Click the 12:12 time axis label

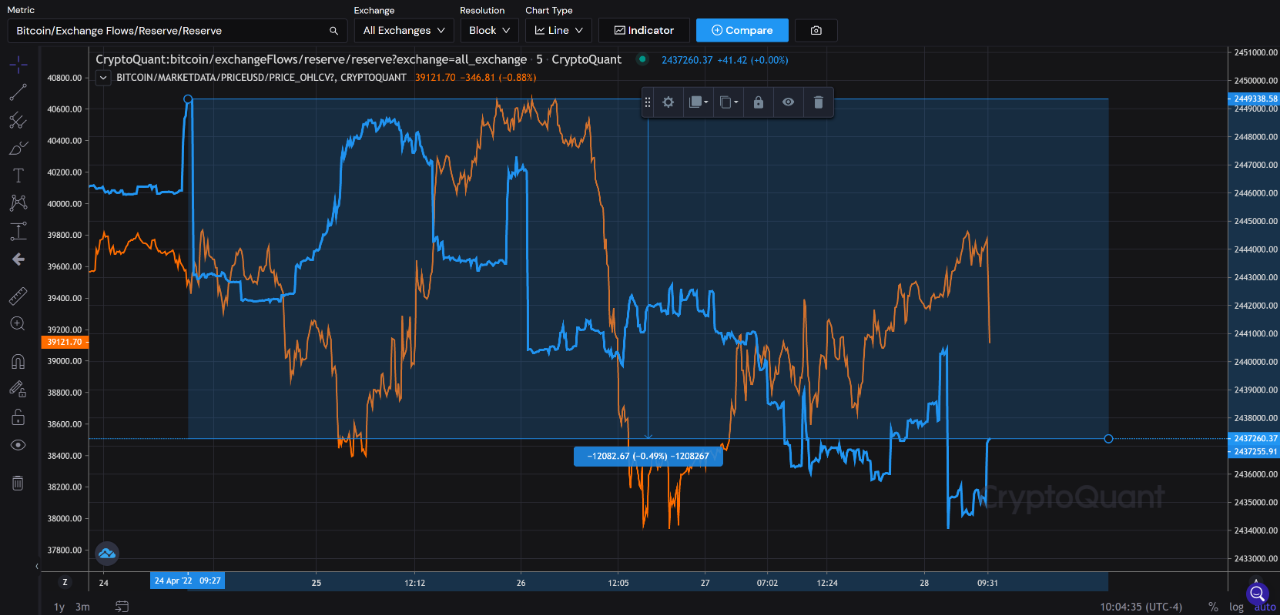coord(415,582)
